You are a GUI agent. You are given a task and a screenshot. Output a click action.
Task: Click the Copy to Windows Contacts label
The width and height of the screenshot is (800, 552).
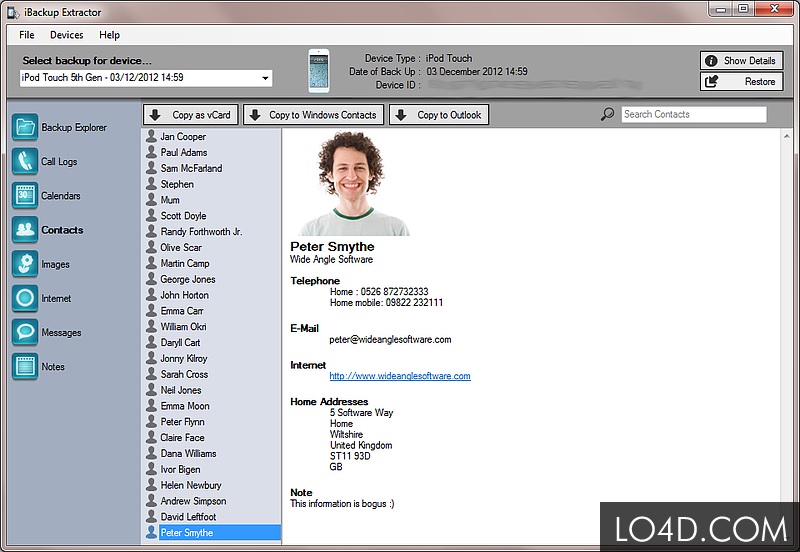[x=322, y=115]
